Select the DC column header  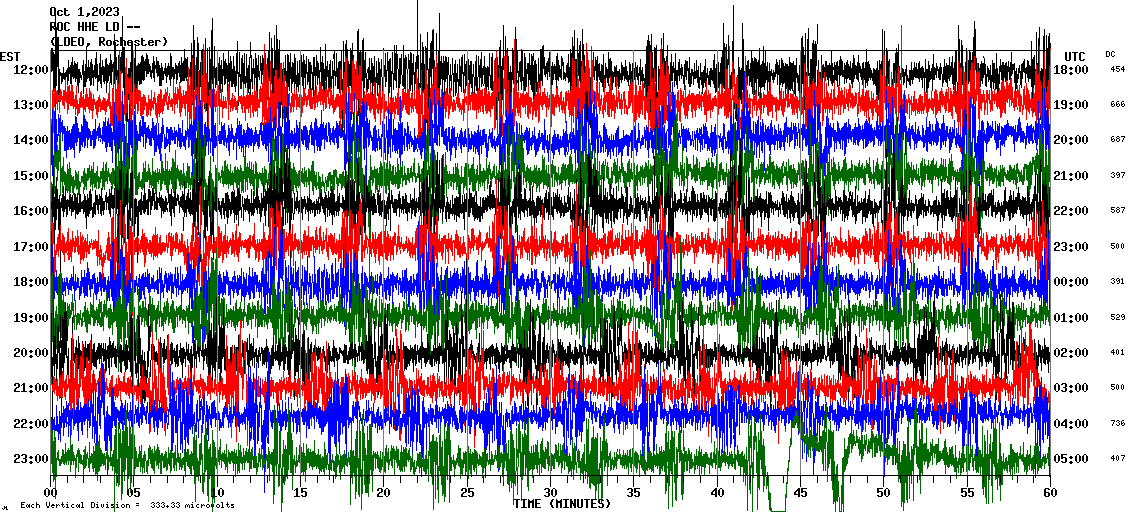[x=1111, y=54]
